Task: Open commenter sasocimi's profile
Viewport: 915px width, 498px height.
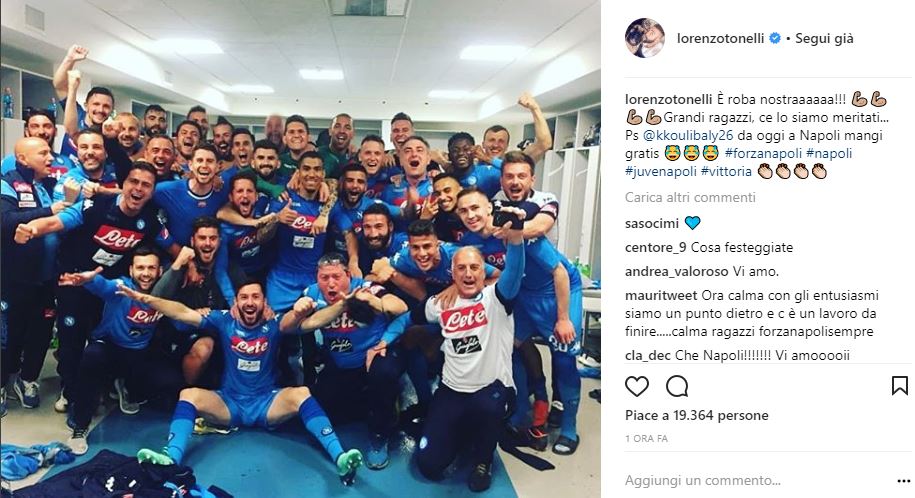Action: click(652, 224)
